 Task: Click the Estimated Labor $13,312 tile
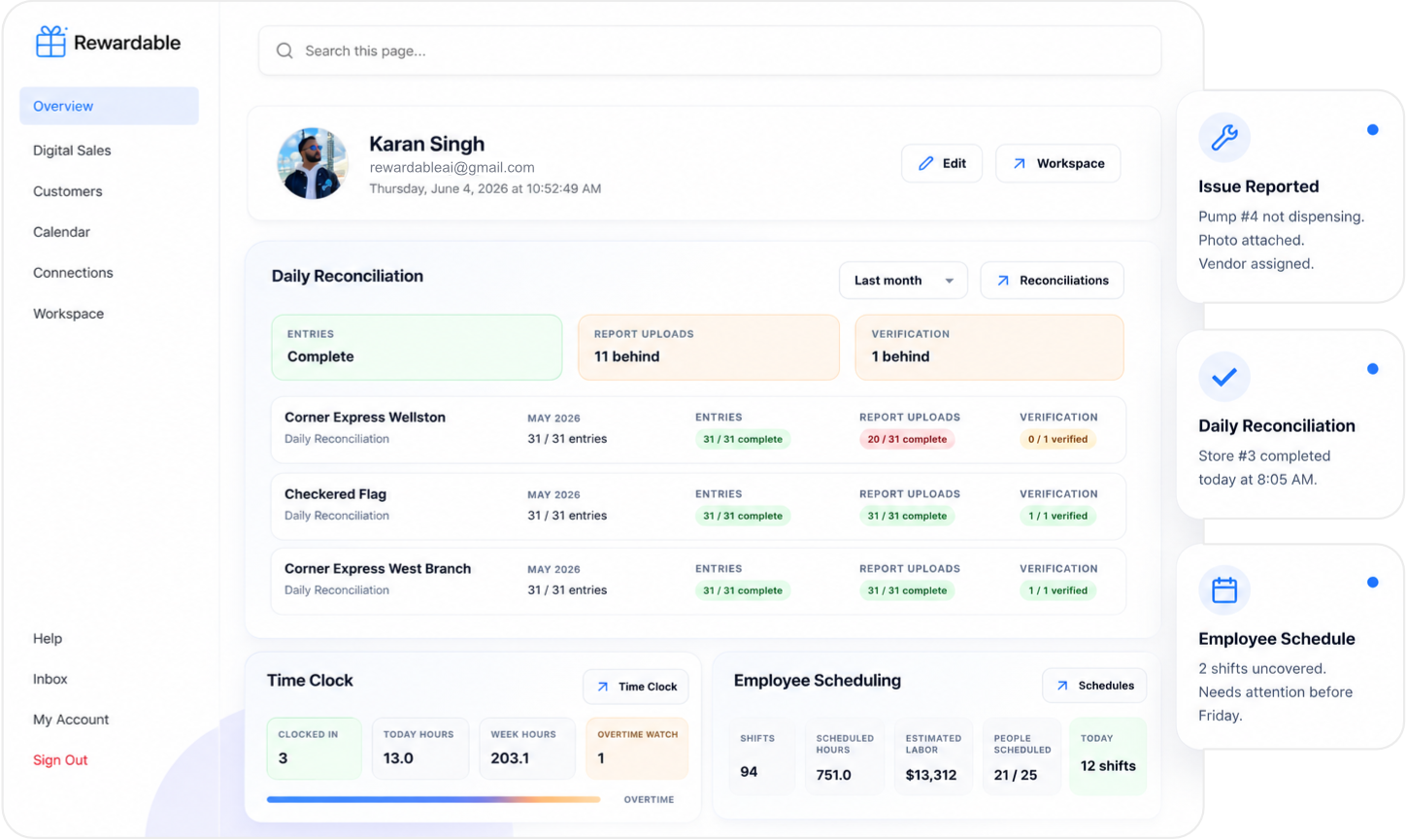(x=933, y=757)
